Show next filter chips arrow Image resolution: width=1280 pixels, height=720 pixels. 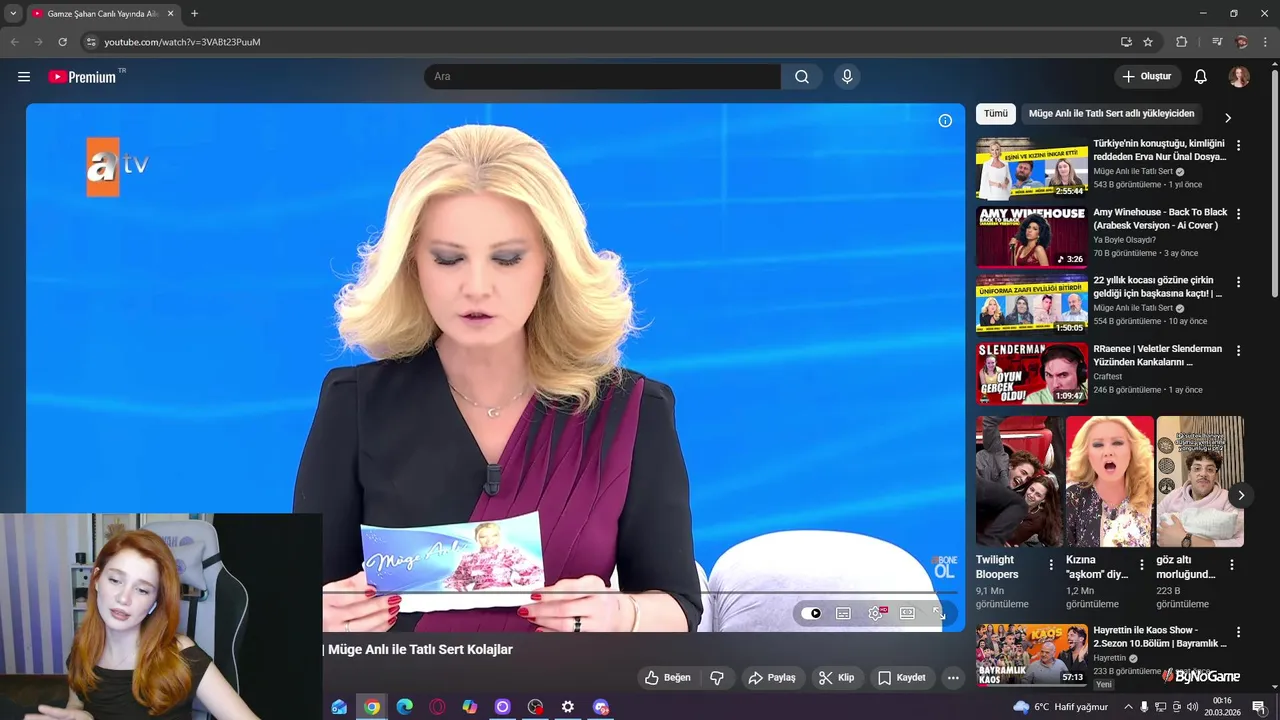point(1228,118)
